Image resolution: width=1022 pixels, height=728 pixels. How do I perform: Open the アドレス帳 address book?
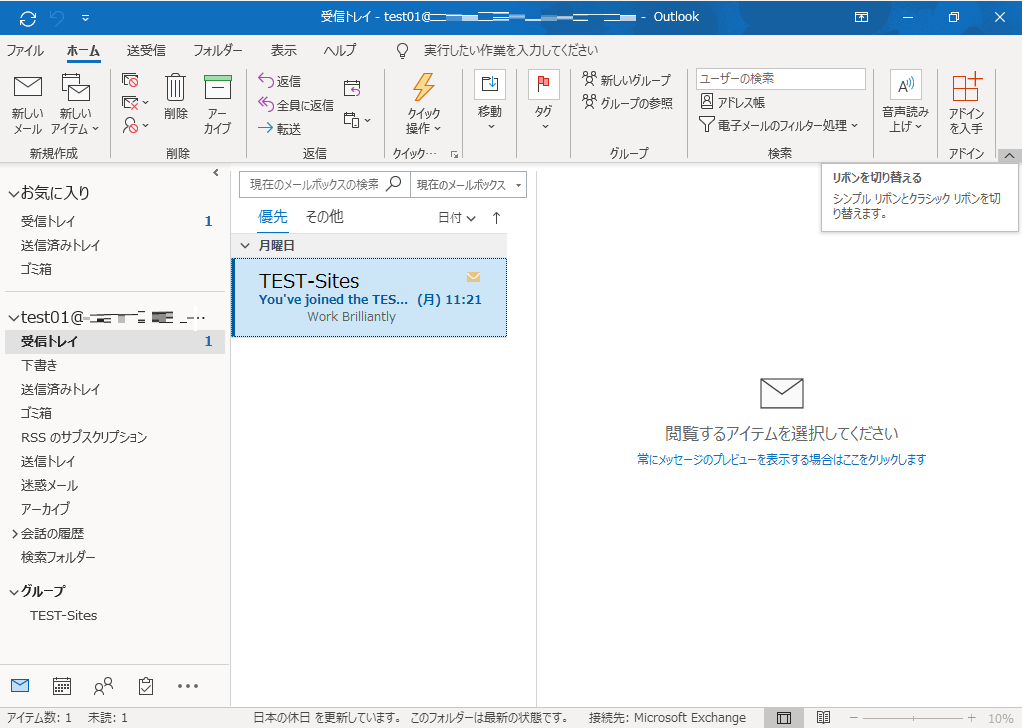point(733,102)
